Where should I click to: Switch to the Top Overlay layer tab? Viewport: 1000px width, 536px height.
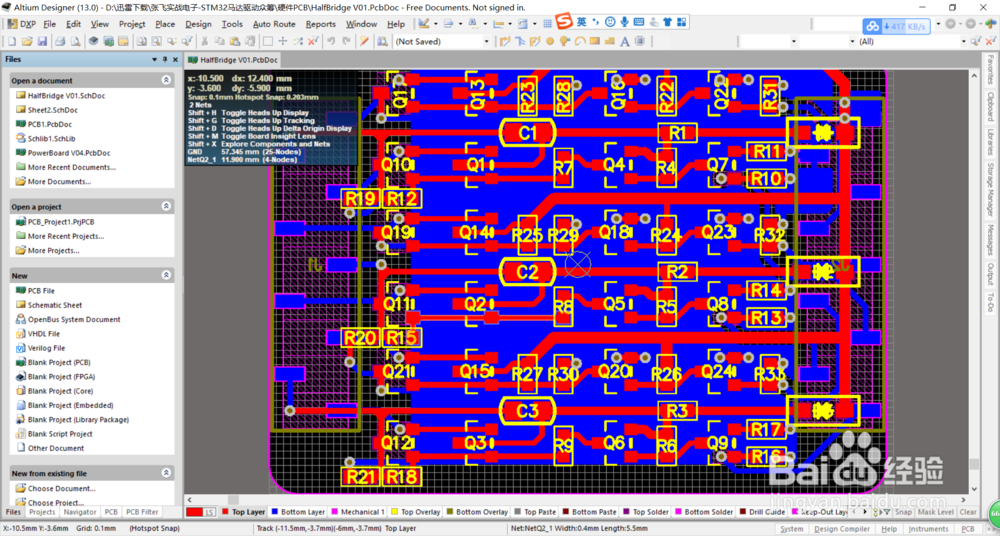coord(415,512)
